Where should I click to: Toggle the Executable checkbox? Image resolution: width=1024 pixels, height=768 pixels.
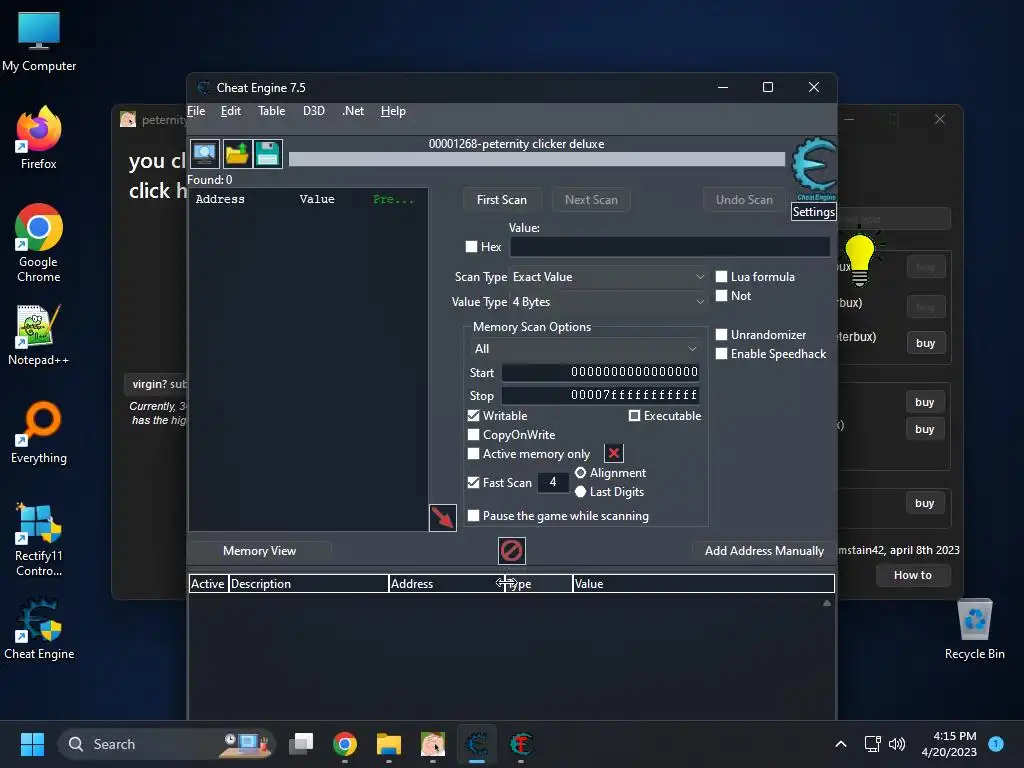634,415
